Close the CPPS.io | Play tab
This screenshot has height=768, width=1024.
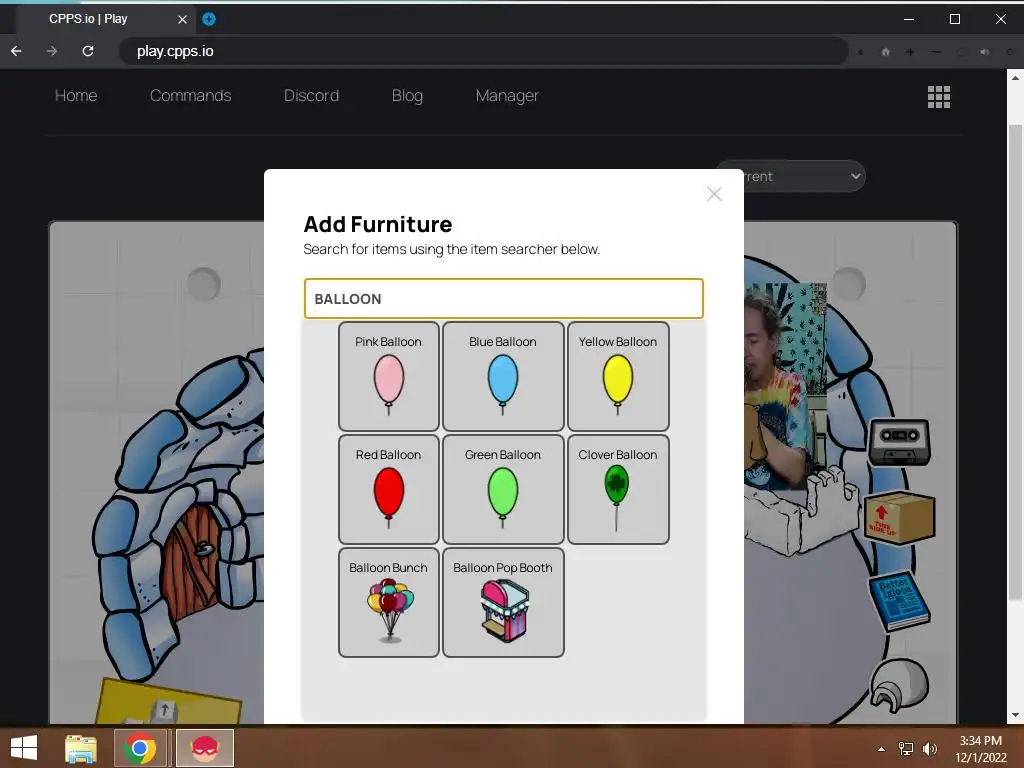182,20
